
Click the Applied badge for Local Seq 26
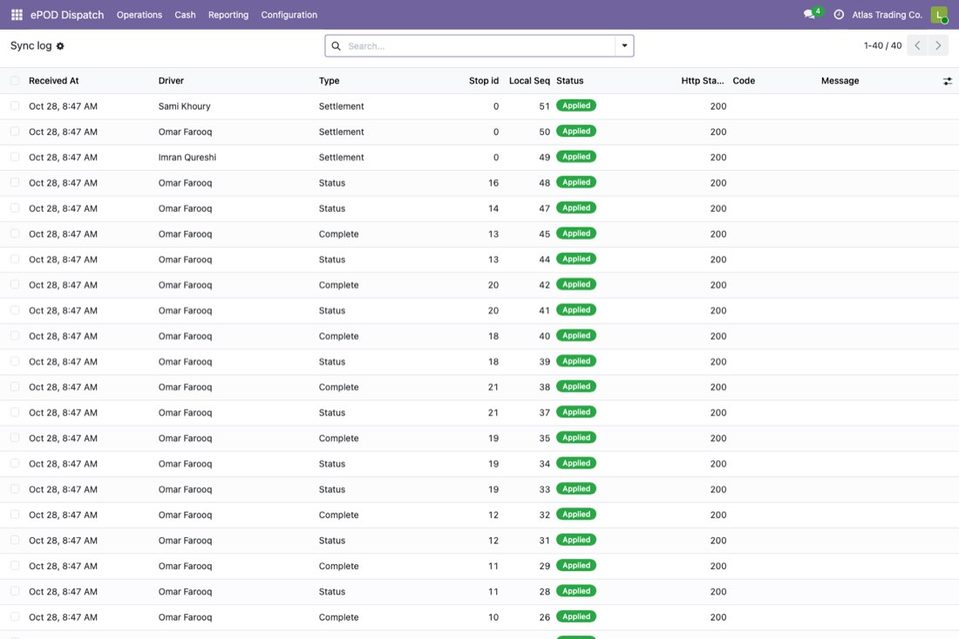coord(576,617)
